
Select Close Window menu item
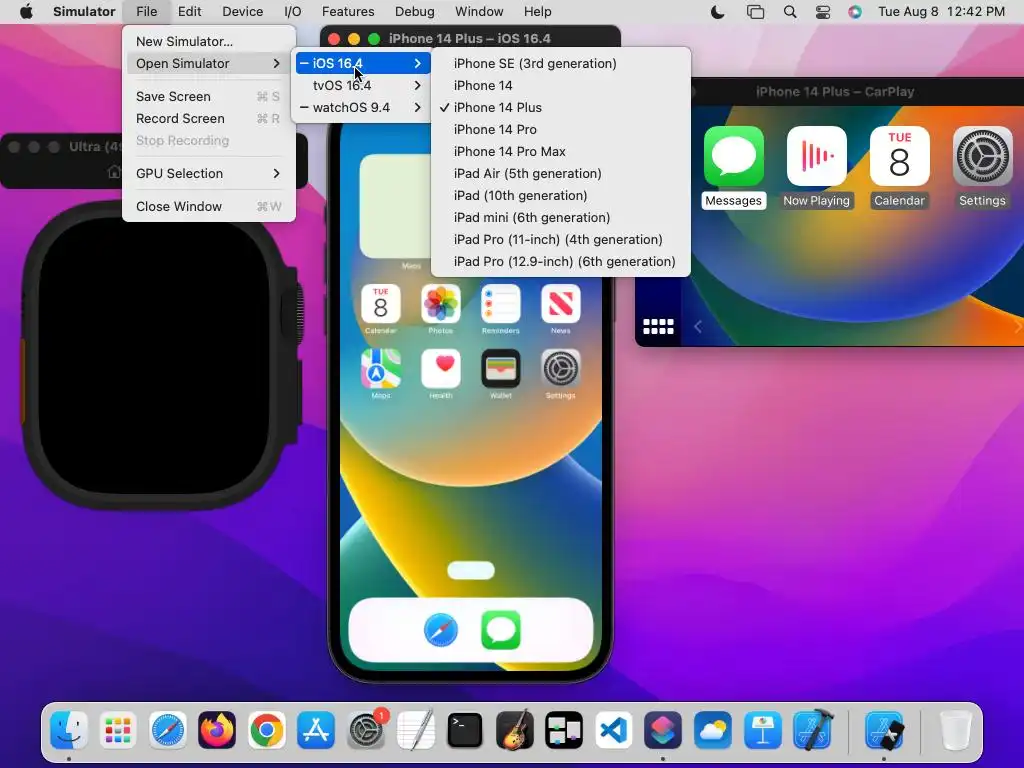[209, 206]
